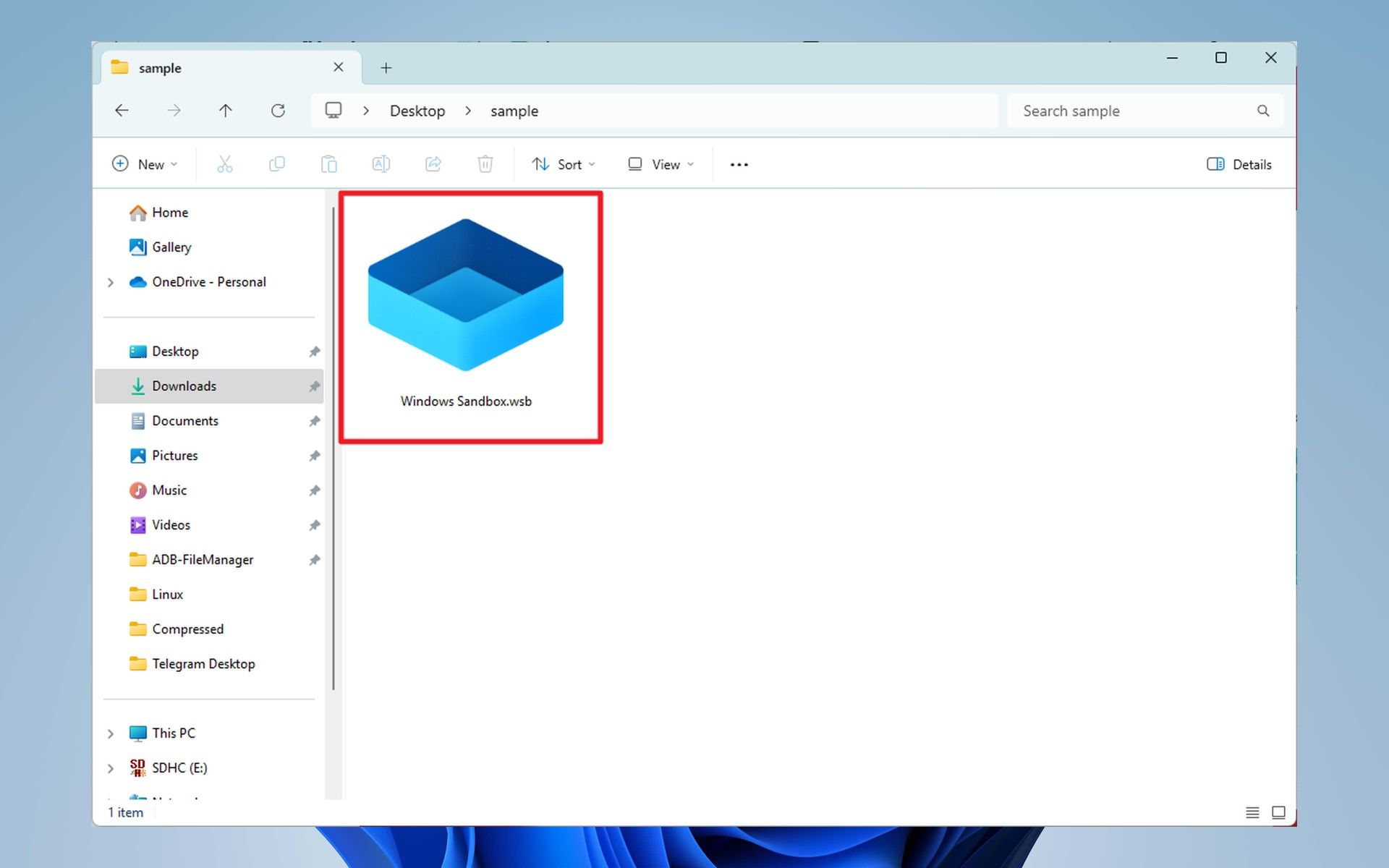
Task: Toggle the Details pane
Action: 1239,164
